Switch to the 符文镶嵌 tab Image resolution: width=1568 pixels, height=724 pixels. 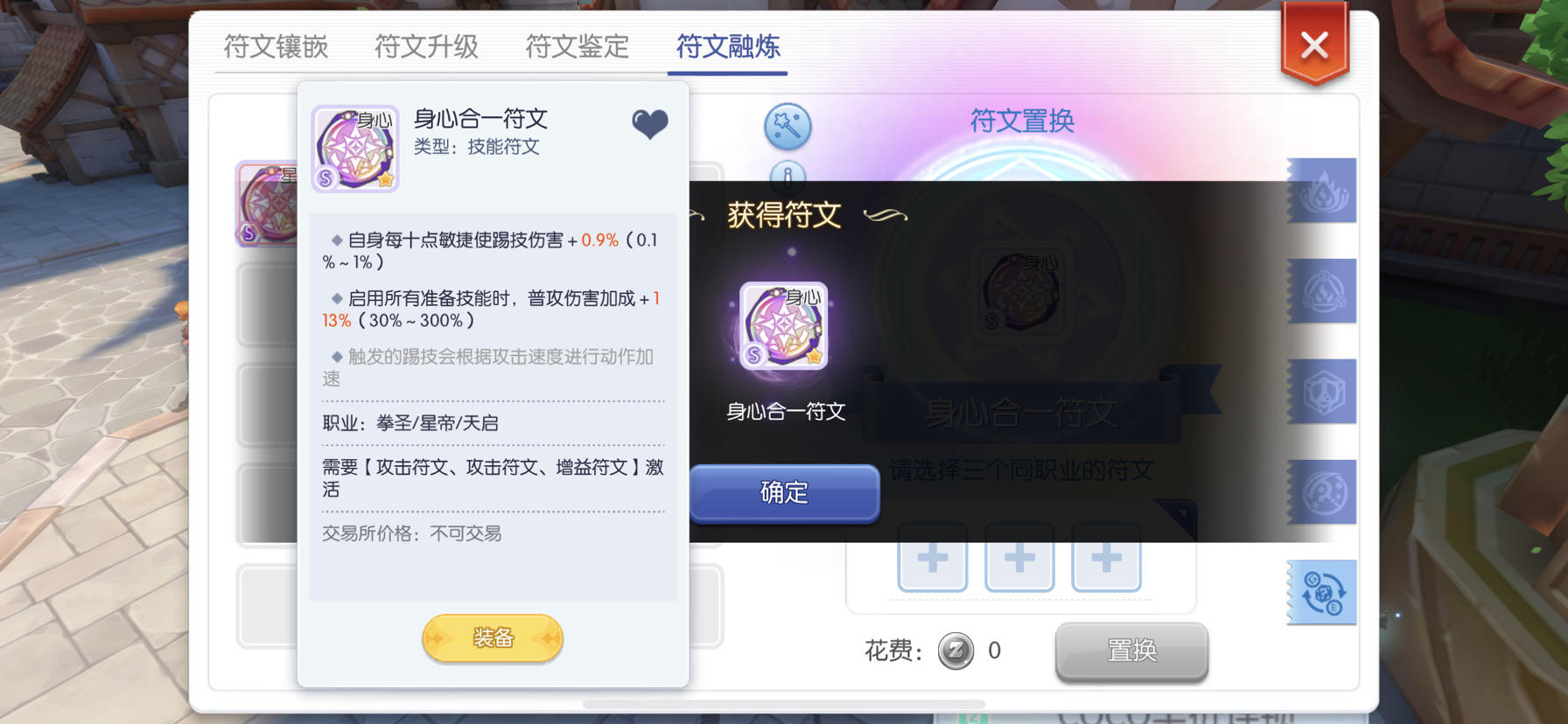276,46
